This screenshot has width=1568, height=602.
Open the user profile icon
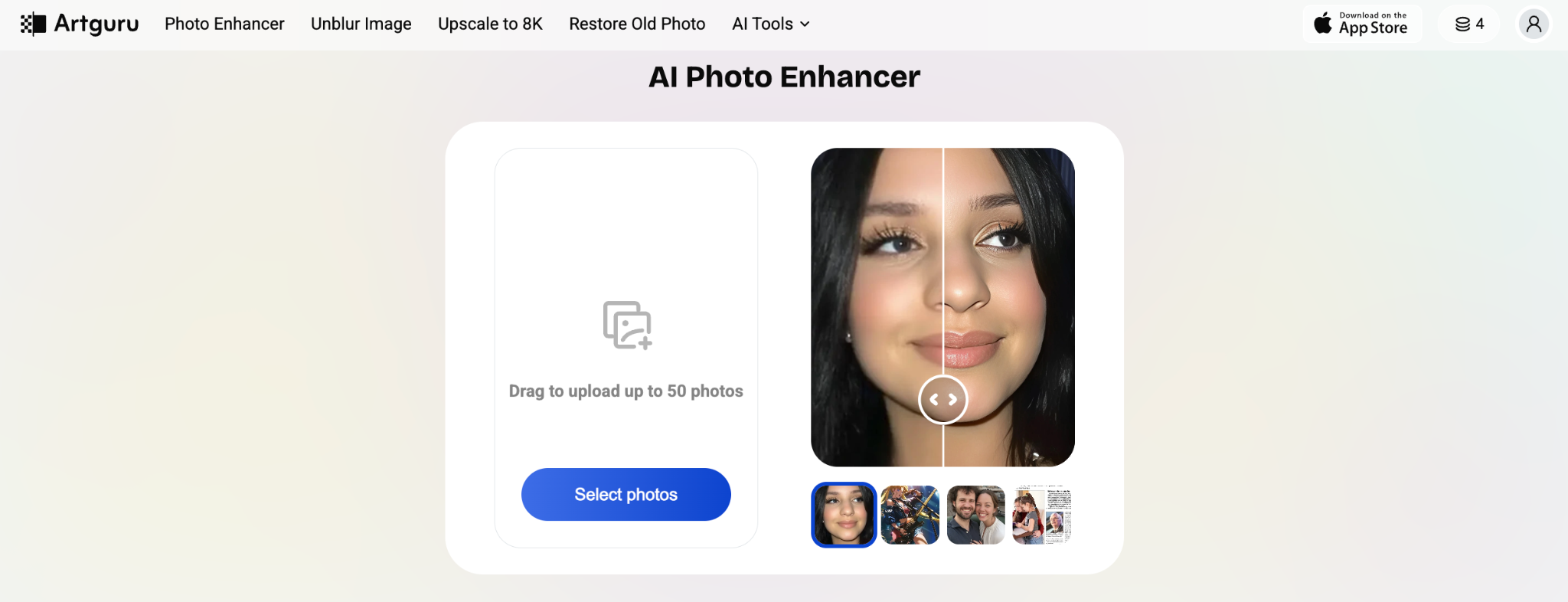(x=1534, y=24)
